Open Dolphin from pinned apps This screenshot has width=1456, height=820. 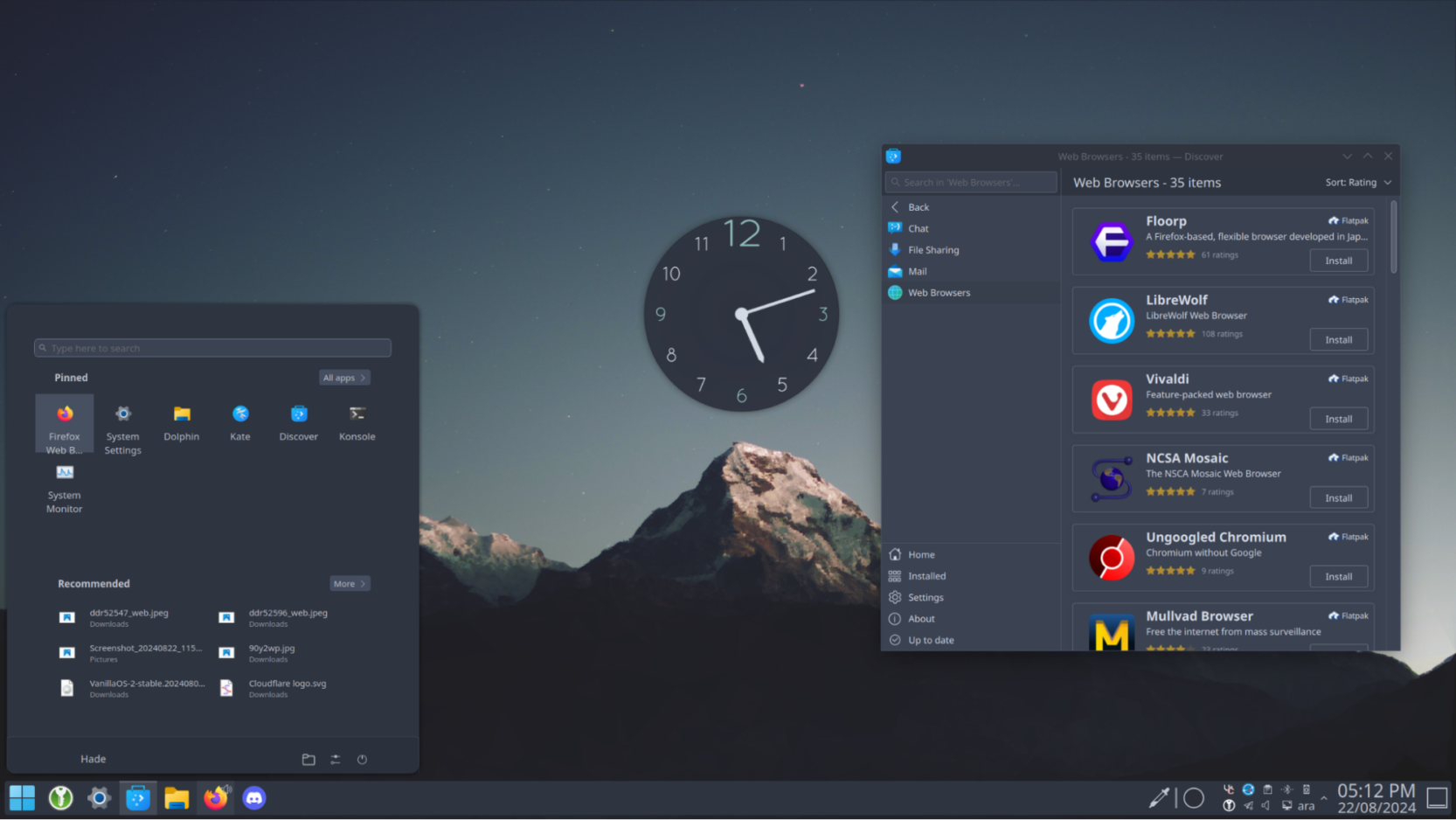tap(181, 423)
